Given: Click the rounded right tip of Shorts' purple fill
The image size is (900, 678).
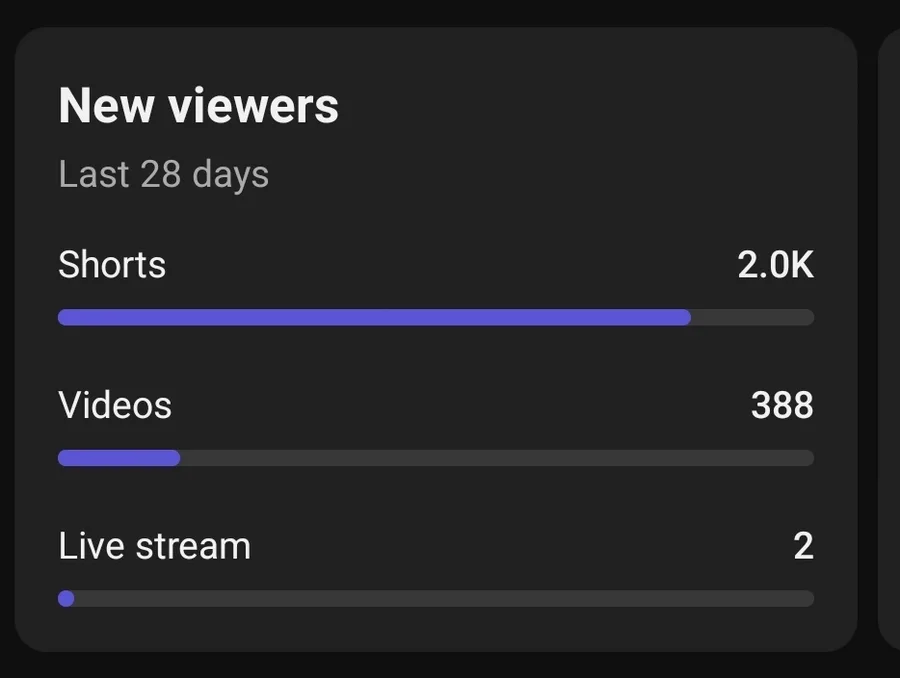Looking at the screenshot, I should click(685, 317).
